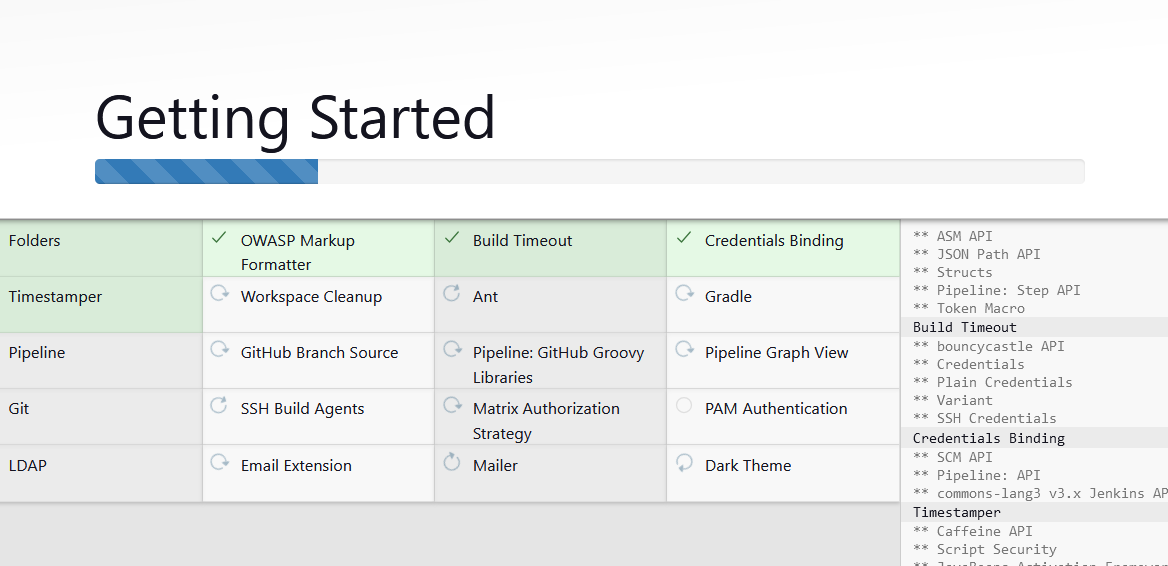1168x566 pixels.
Task: Click the Pipeline: GitHub Groovy Libraries label
Action: 559,365
